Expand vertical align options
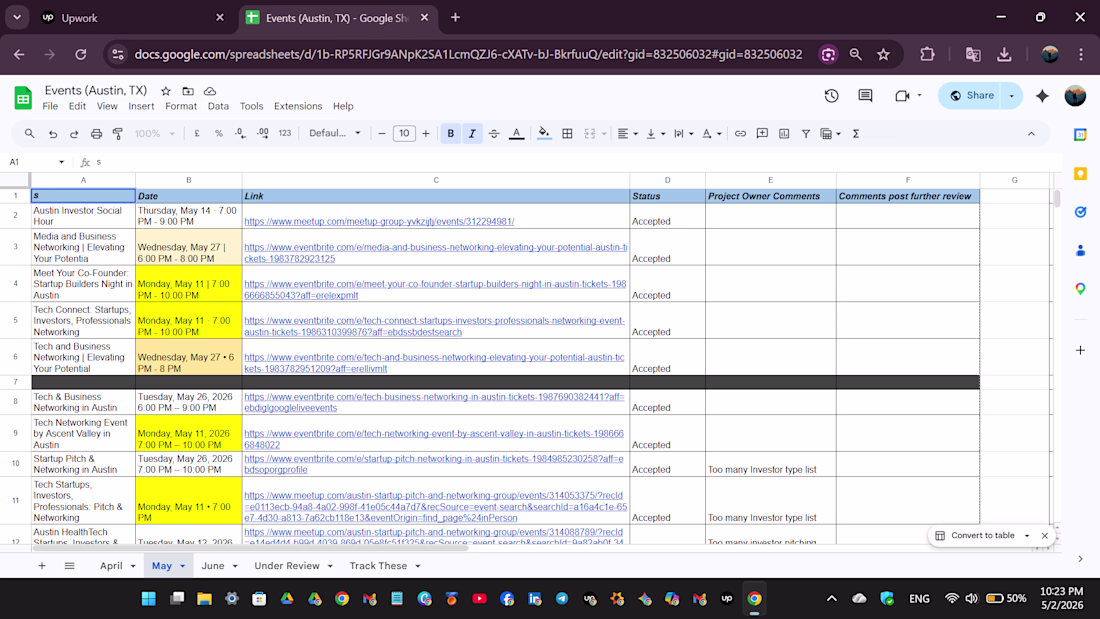The height and width of the screenshot is (619, 1100). [x=663, y=133]
